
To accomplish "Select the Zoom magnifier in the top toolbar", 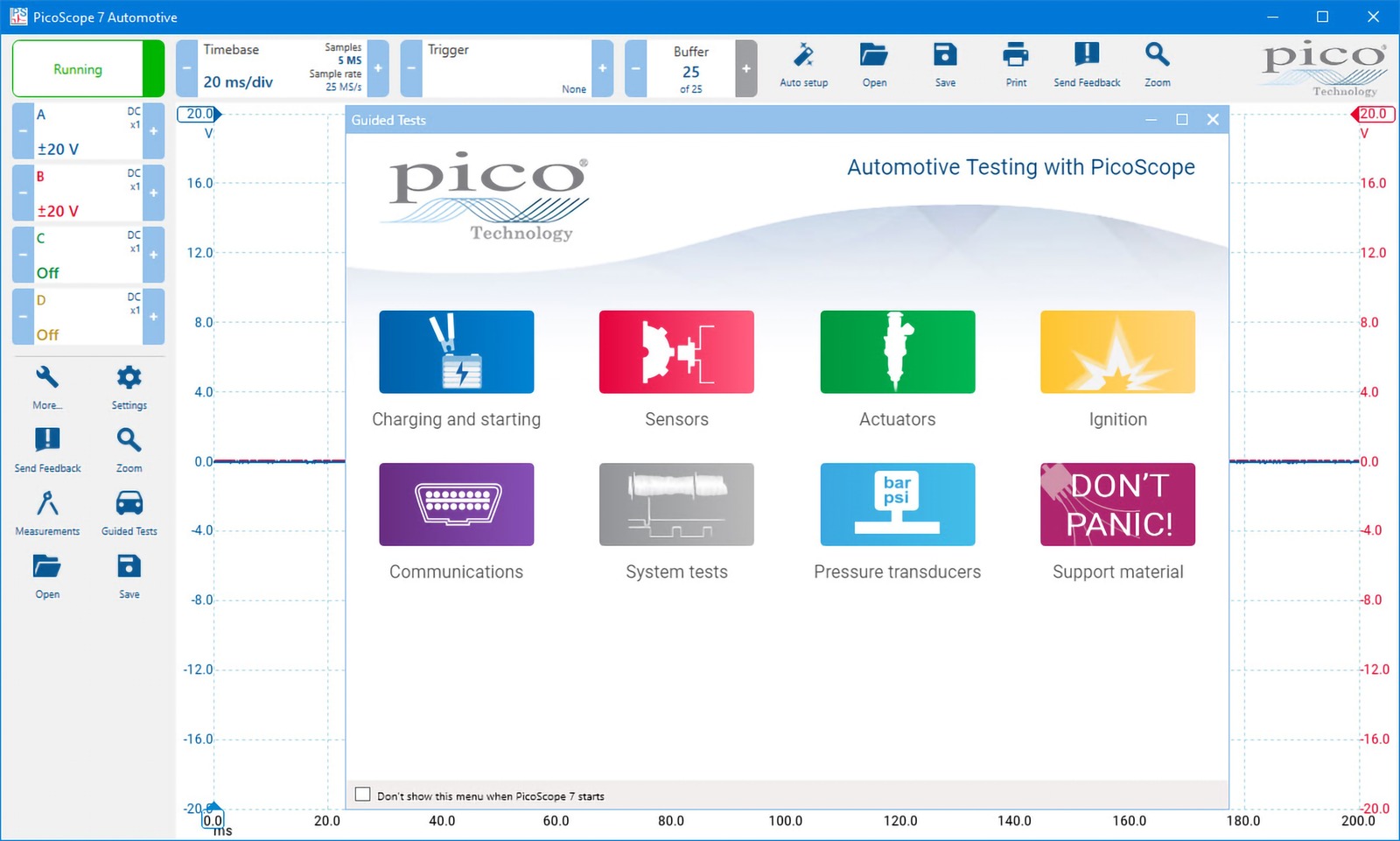I will (1157, 57).
